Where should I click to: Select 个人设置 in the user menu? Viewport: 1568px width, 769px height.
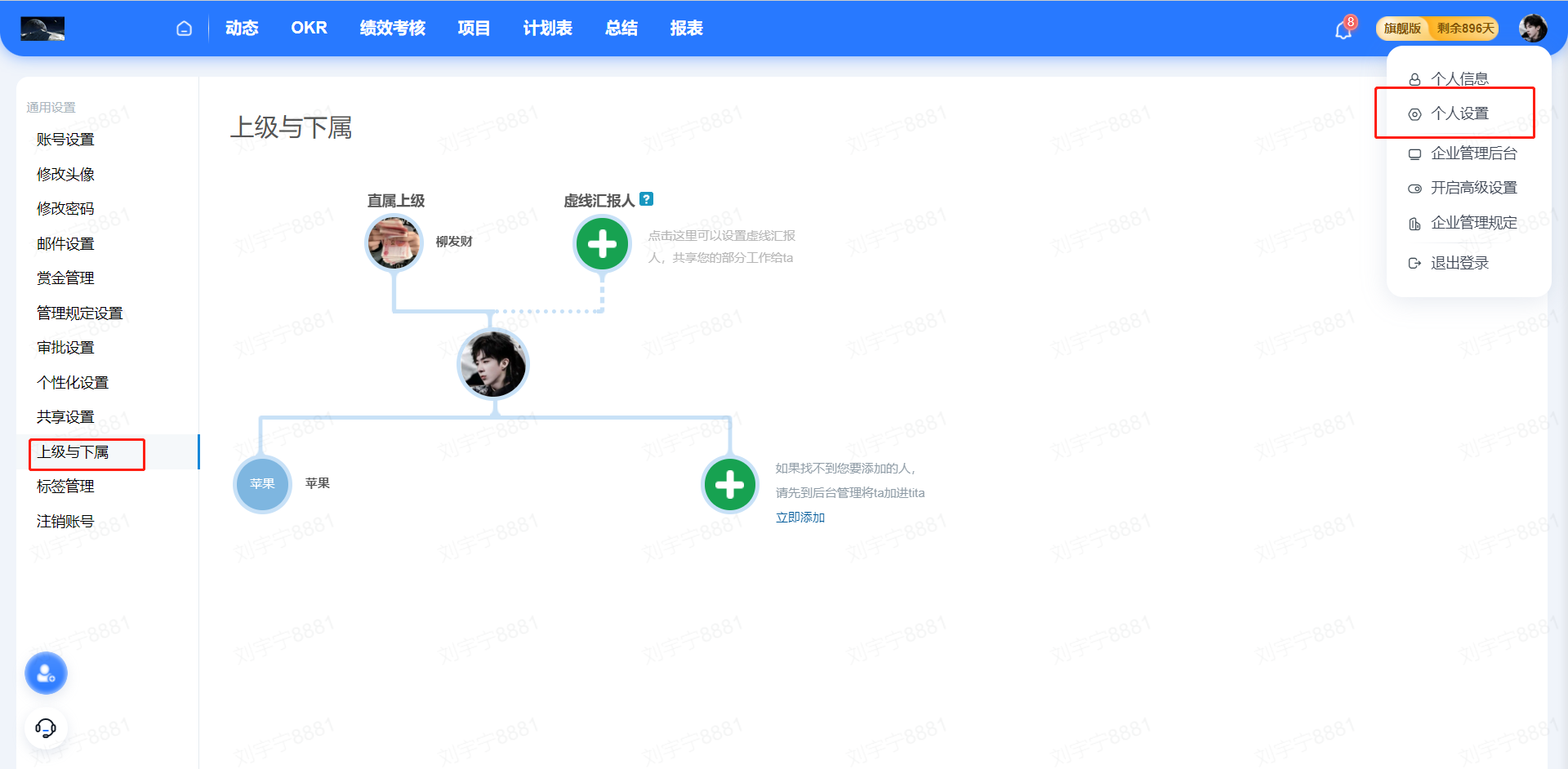pyautogui.click(x=1459, y=113)
